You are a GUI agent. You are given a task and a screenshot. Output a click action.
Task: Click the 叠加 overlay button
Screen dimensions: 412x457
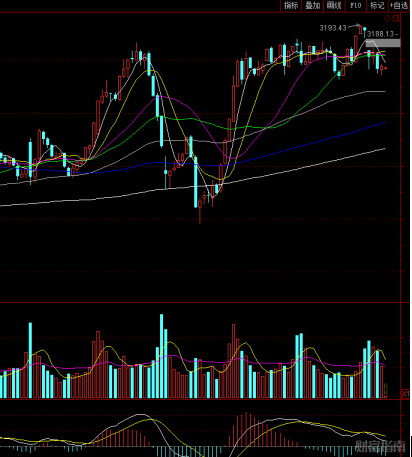(312, 5)
